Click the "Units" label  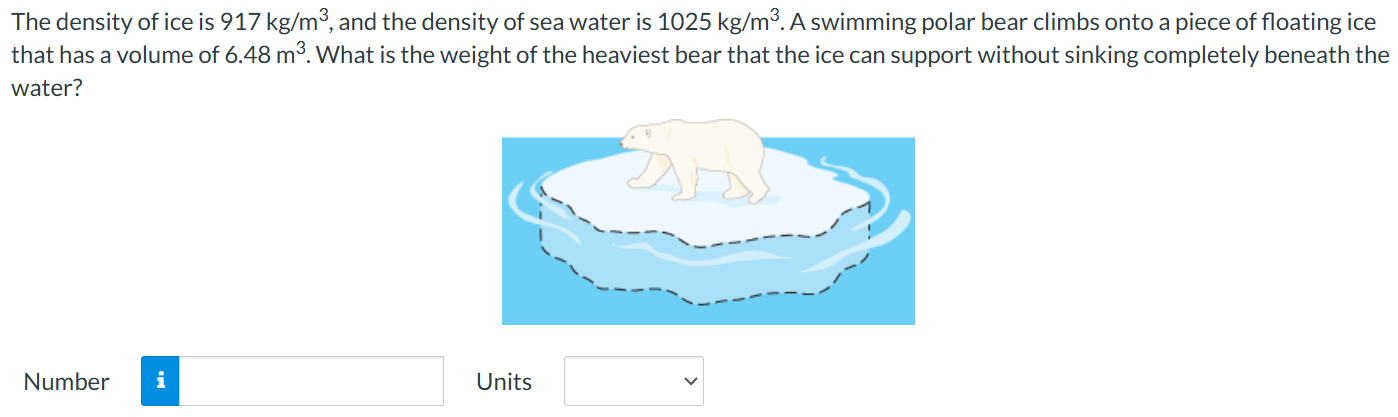coord(504,381)
